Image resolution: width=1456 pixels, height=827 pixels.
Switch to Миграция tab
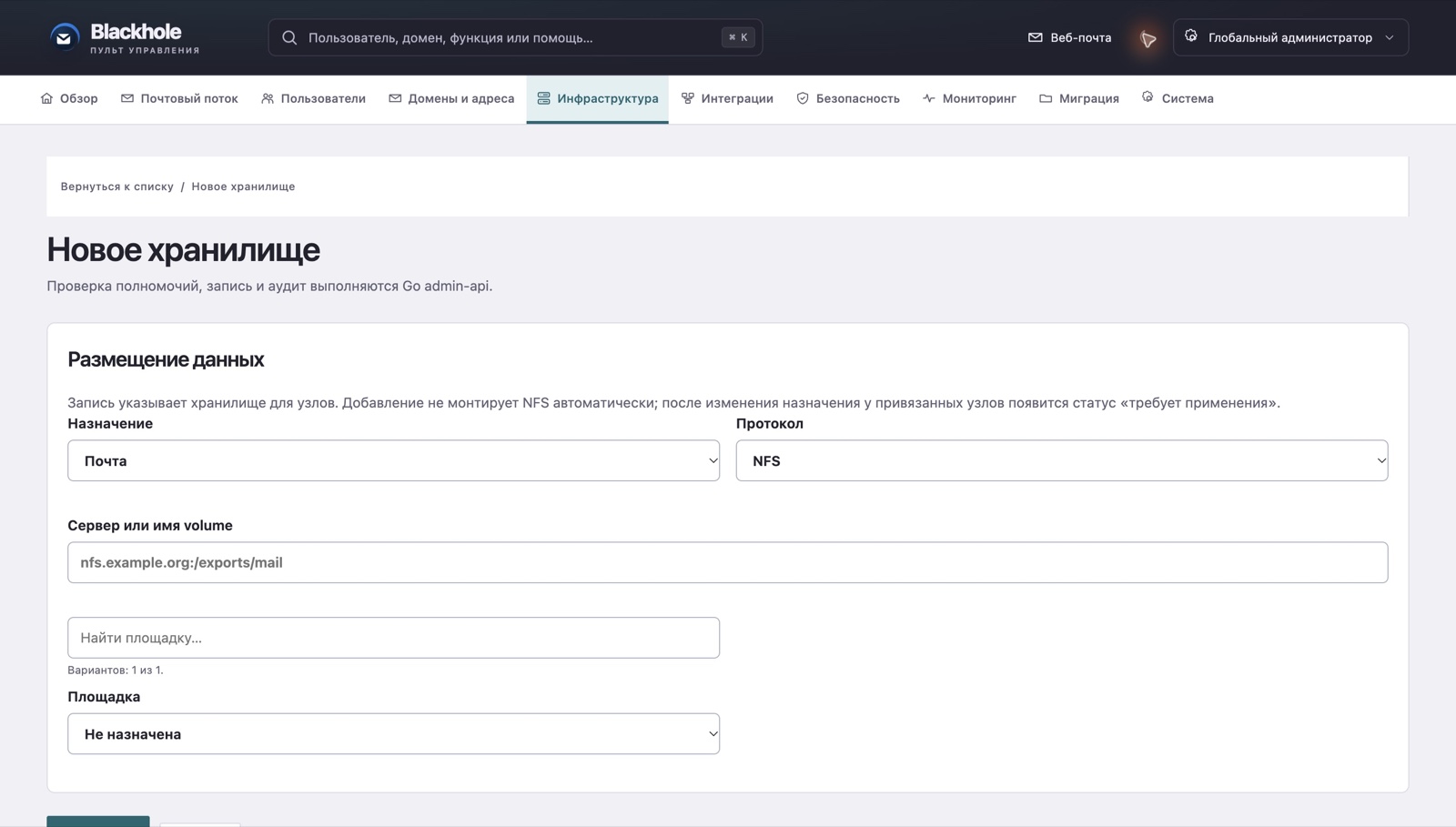click(1079, 98)
